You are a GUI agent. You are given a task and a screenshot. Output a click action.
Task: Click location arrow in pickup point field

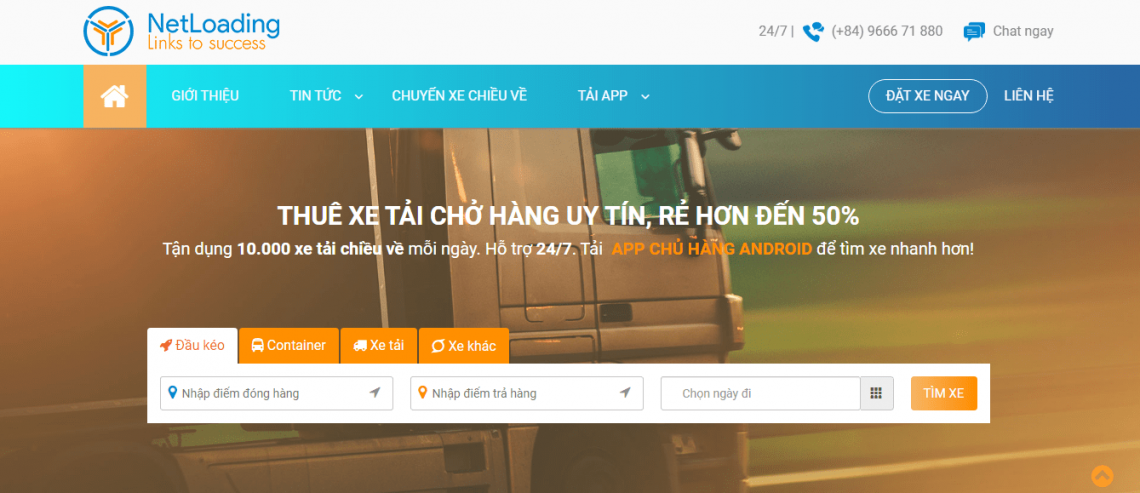tap(374, 393)
